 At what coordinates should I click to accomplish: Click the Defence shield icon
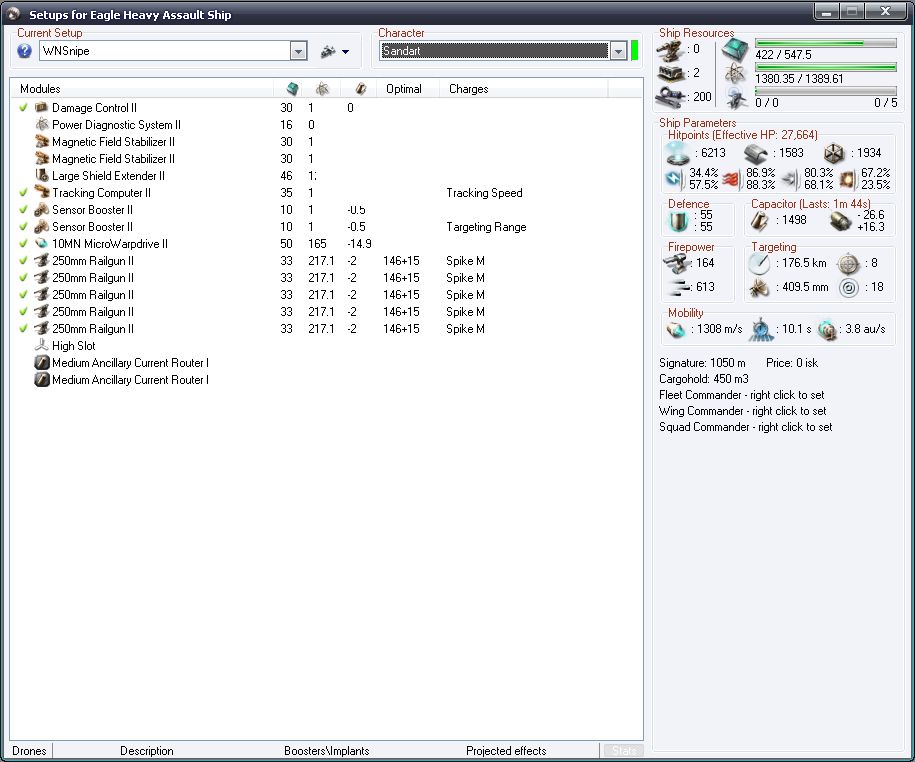679,221
